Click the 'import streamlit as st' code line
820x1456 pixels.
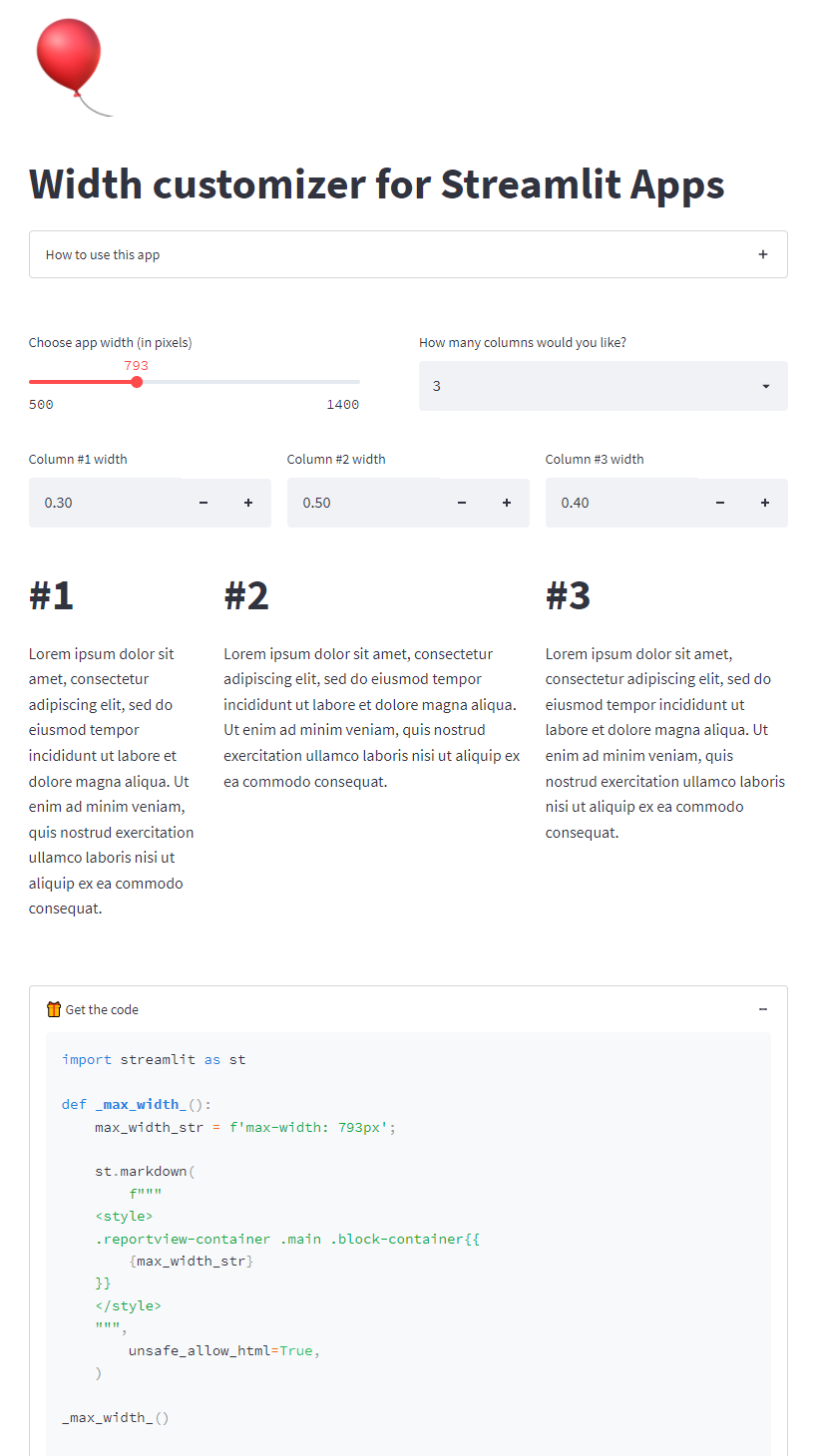(x=154, y=1059)
